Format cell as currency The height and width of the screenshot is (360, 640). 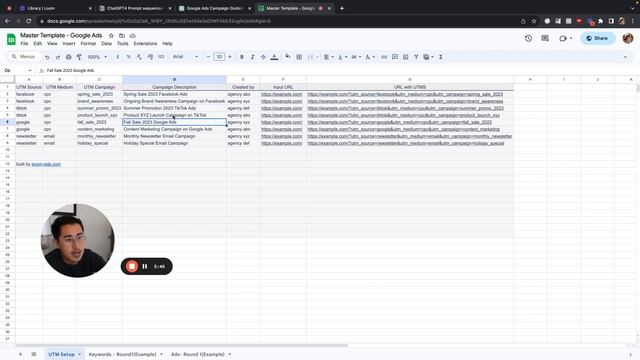point(118,57)
